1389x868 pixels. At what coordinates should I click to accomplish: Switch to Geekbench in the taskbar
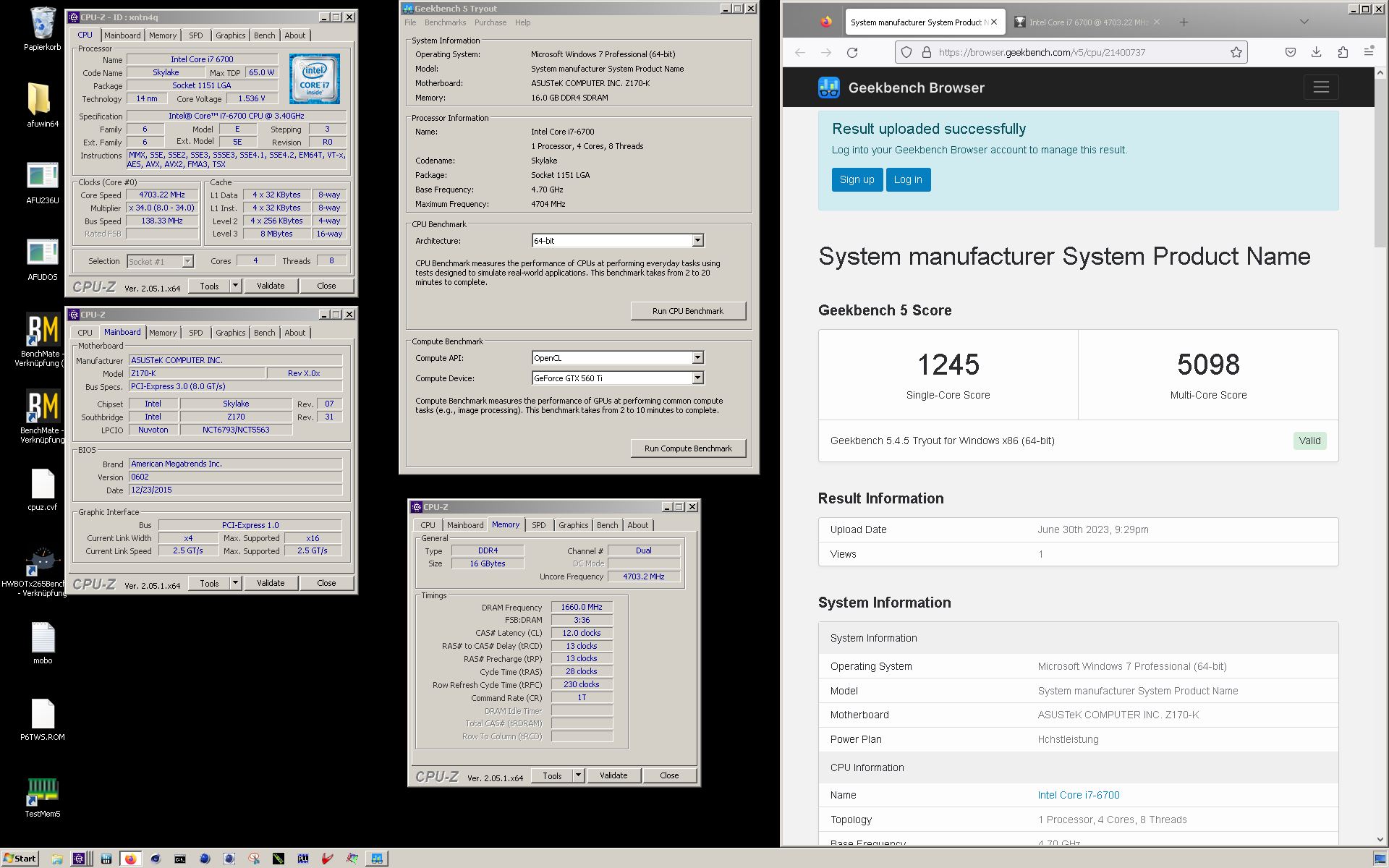(377, 859)
